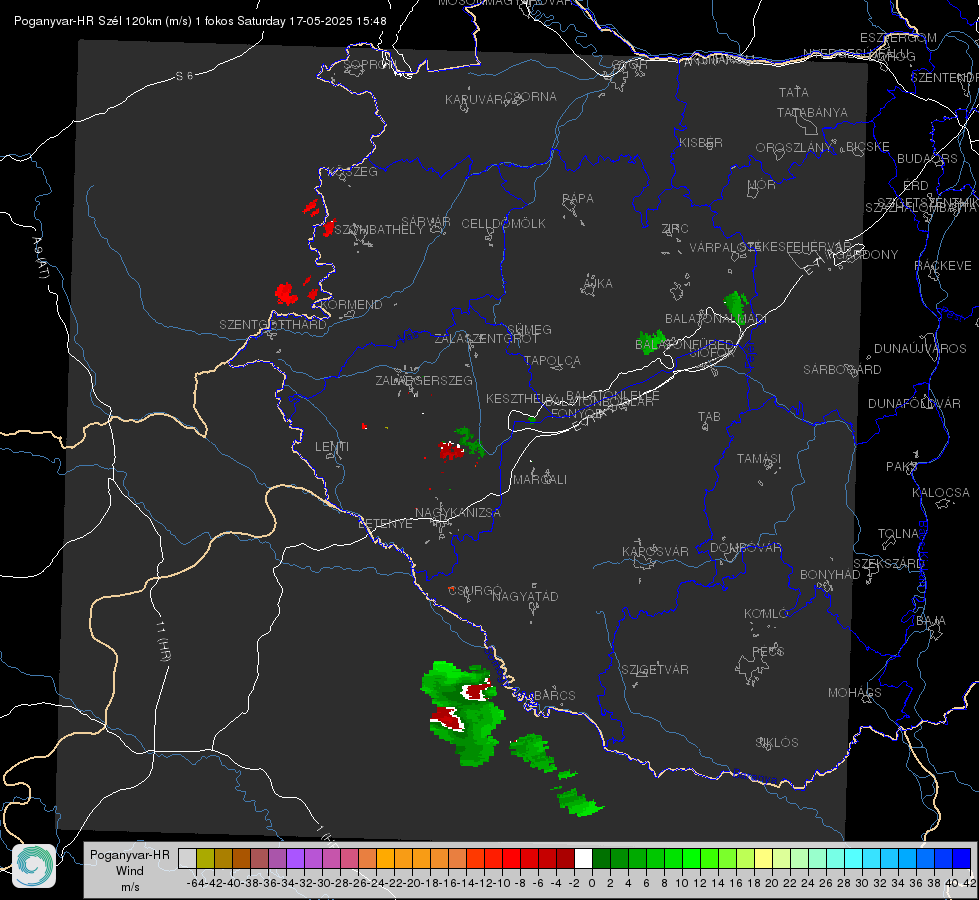Select the KOMLÓ town label
Image resolution: width=979 pixels, height=900 pixels.
coord(766,614)
